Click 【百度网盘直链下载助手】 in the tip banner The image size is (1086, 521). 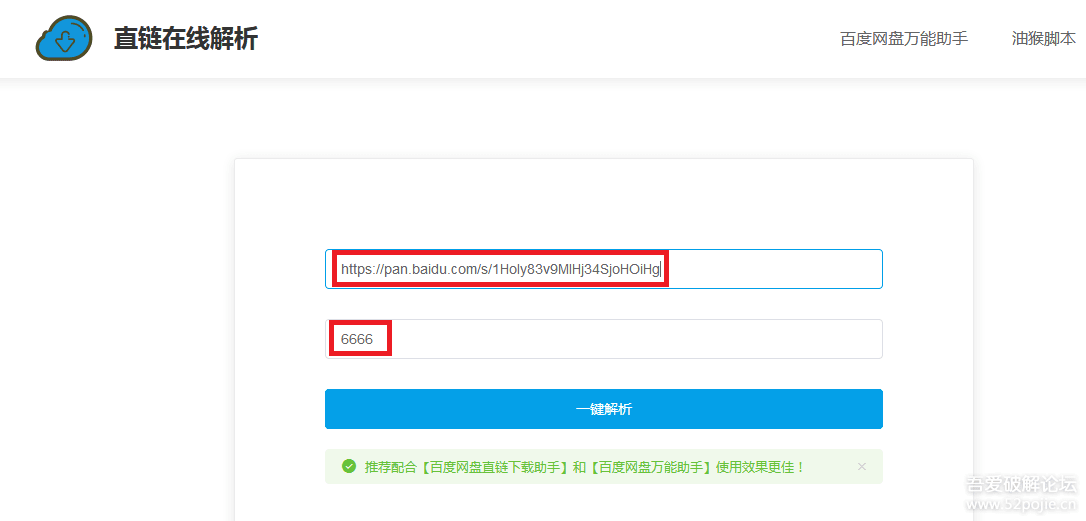(493, 467)
